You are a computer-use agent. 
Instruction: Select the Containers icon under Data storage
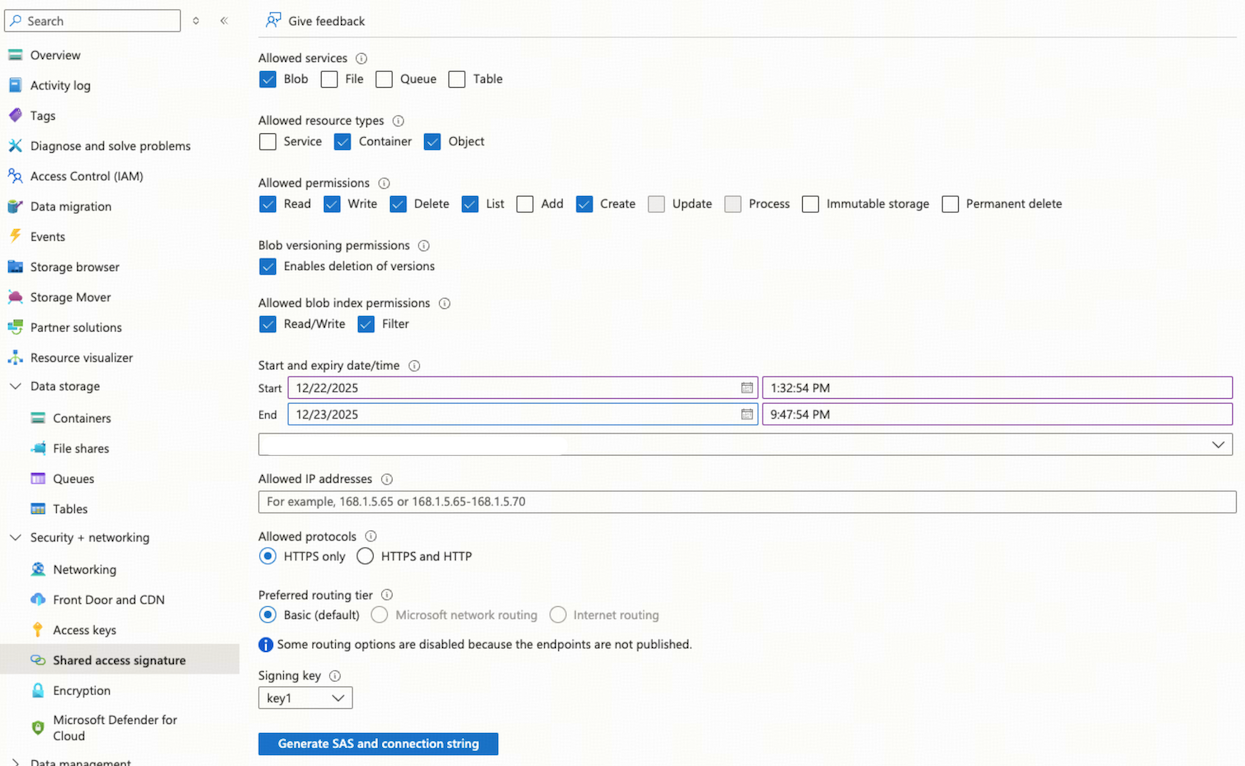pyautogui.click(x=39, y=418)
